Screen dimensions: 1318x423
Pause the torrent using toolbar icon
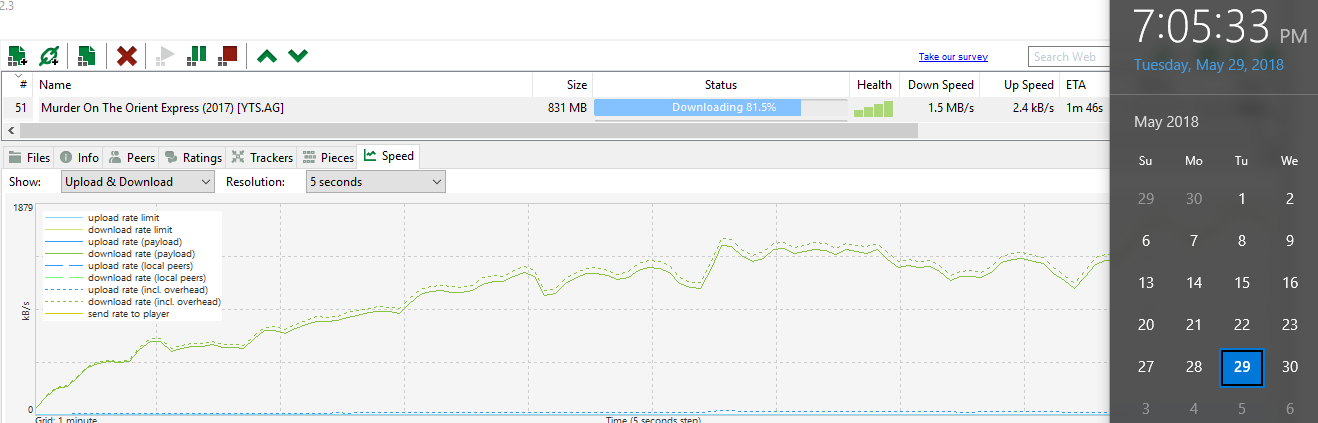197,55
